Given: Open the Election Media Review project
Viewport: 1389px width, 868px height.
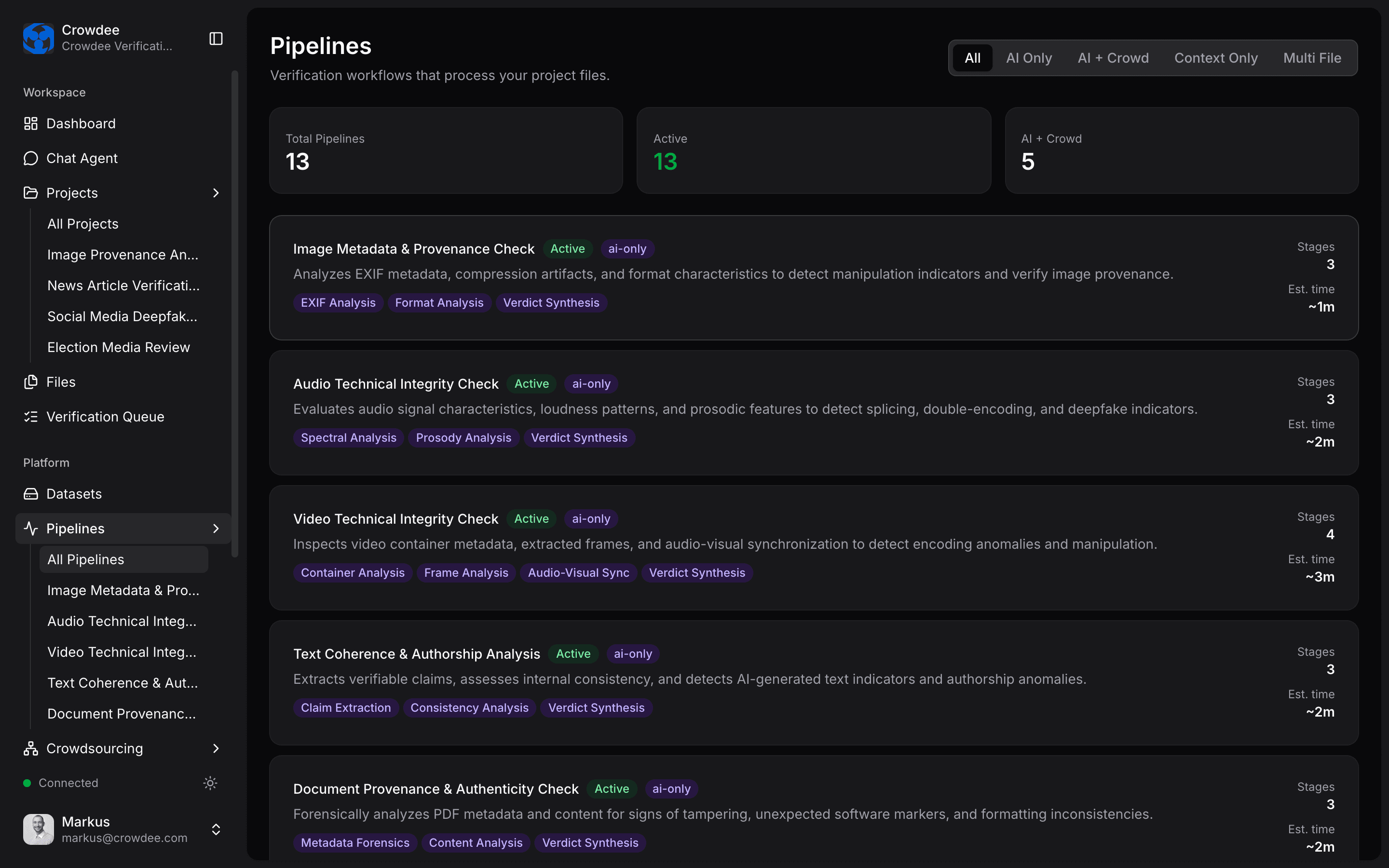Looking at the screenshot, I should tap(118, 347).
